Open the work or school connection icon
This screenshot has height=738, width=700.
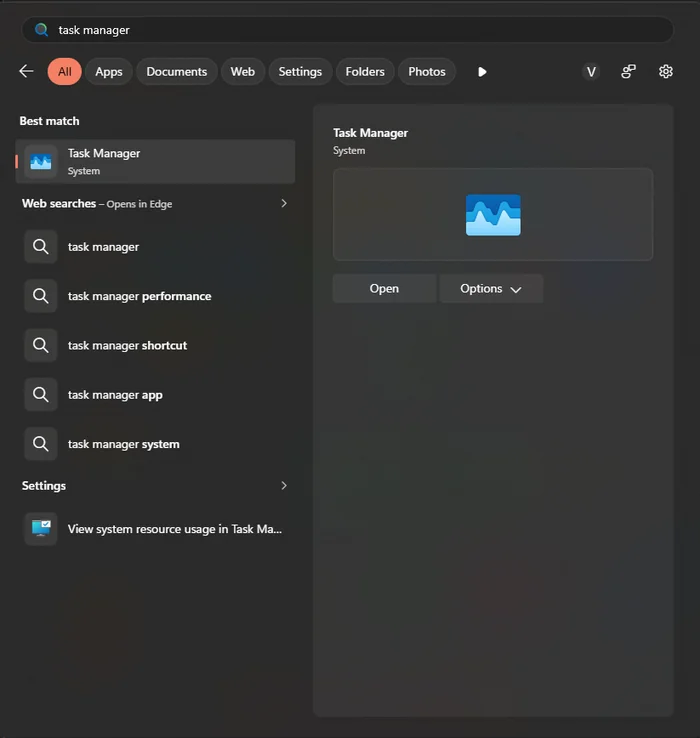628,72
